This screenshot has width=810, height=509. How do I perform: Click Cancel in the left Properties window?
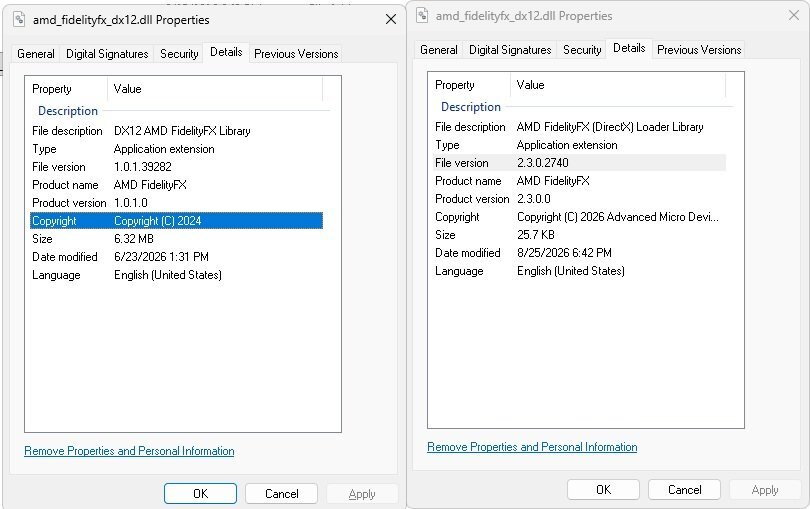282,493
